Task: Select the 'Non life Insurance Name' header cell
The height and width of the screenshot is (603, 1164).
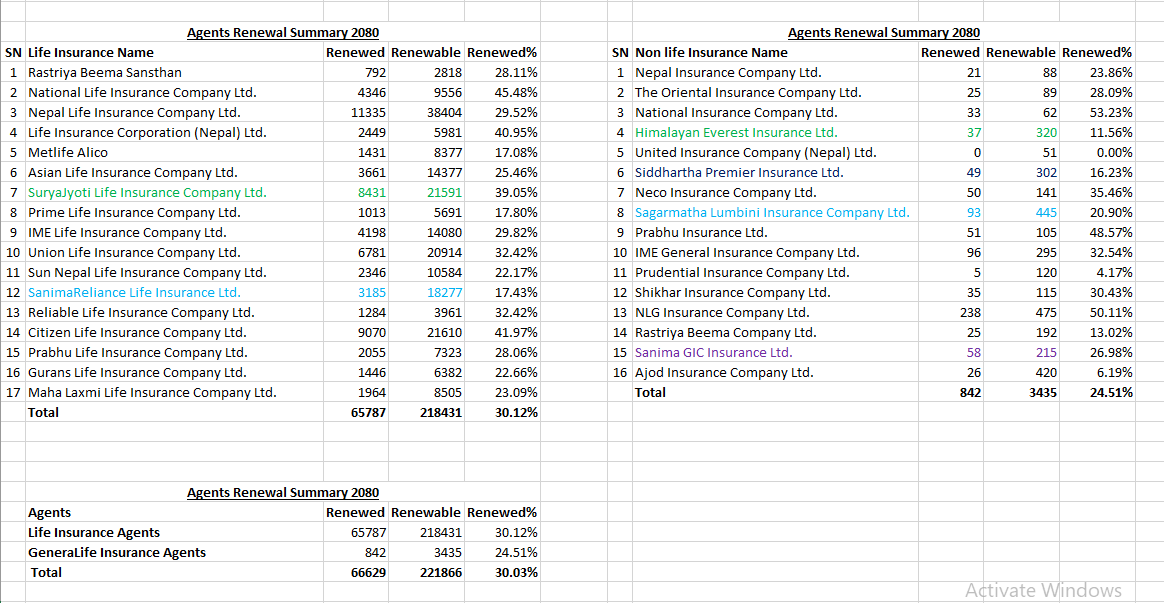Action: pyautogui.click(x=711, y=52)
